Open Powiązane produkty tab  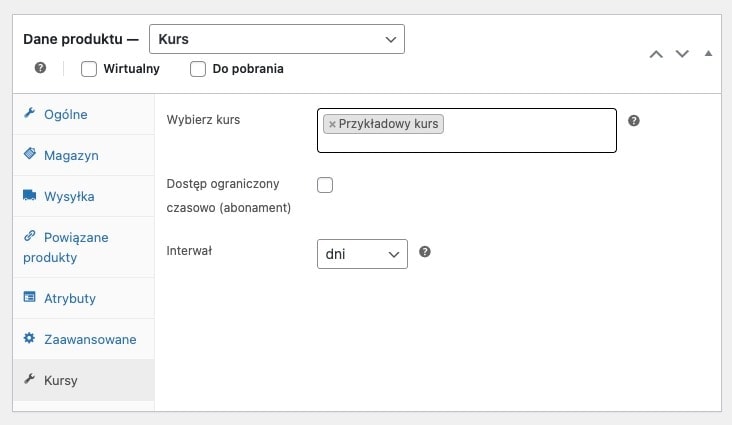coord(84,247)
